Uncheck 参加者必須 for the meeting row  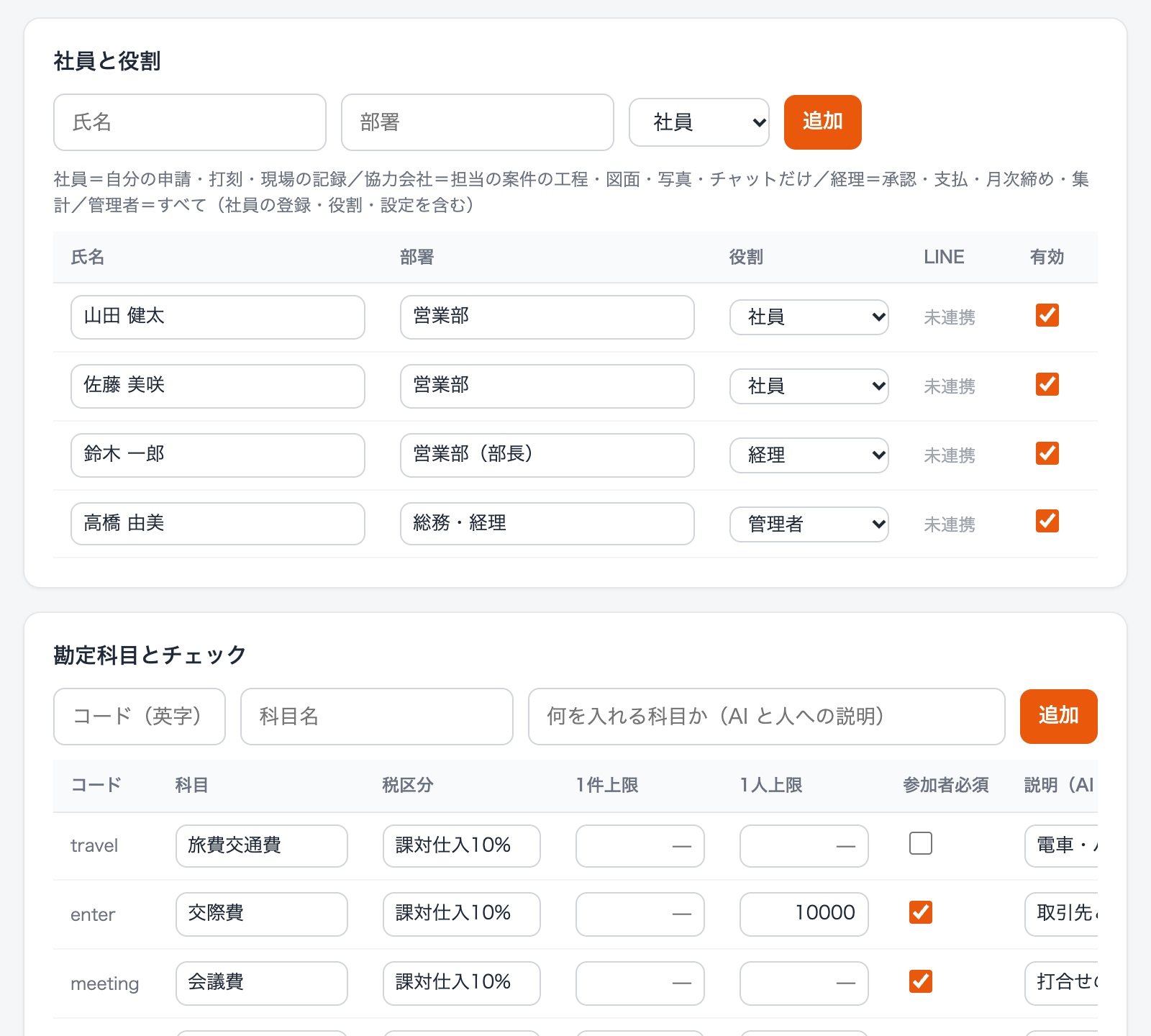921,981
